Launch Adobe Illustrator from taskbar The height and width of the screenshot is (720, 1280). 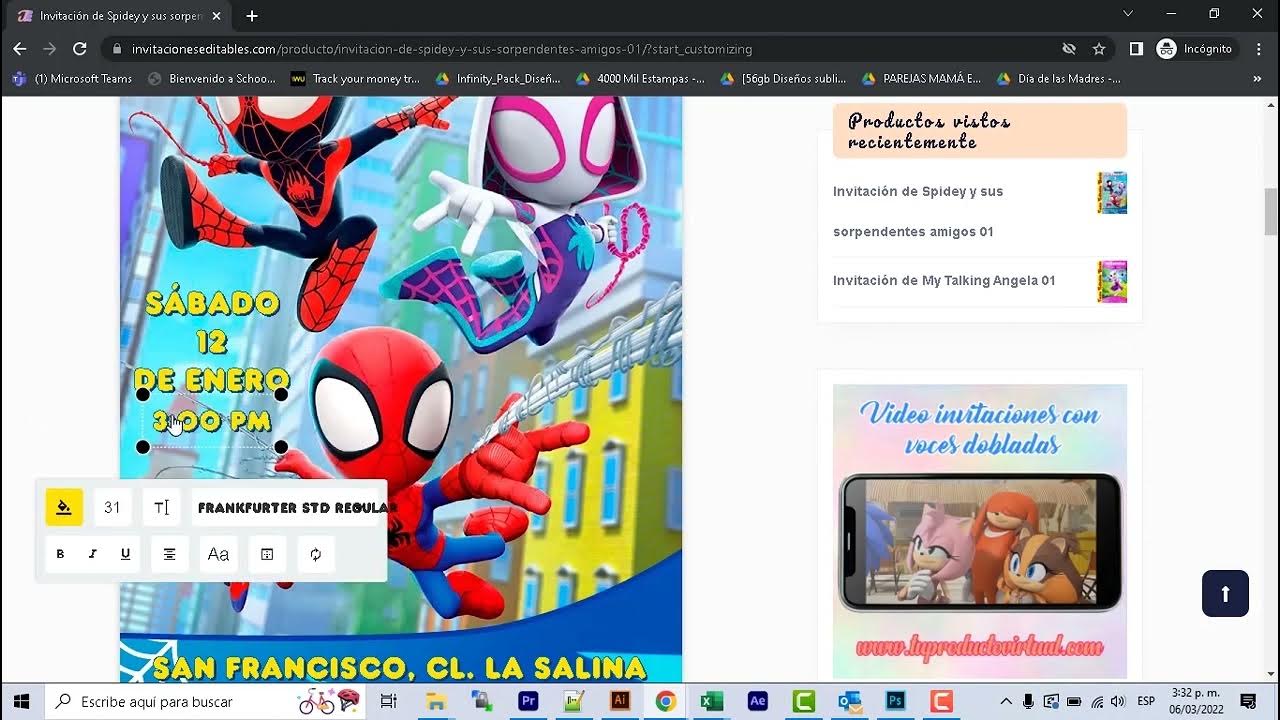click(x=620, y=701)
